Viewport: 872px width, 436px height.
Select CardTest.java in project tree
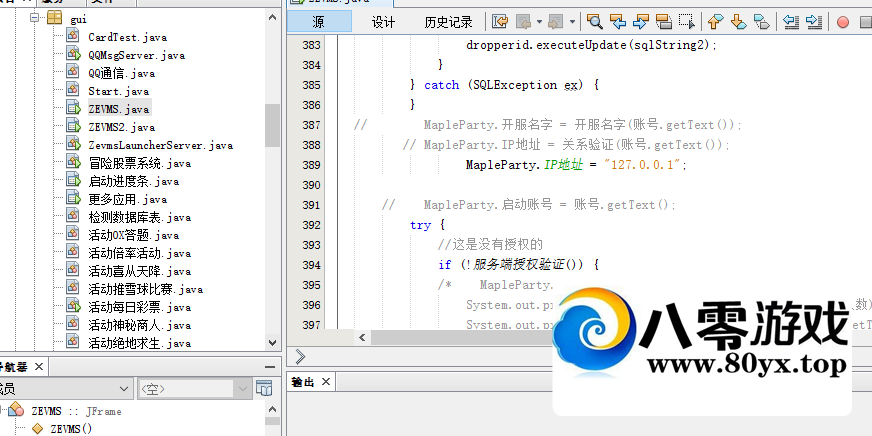pyautogui.click(x=127, y=37)
